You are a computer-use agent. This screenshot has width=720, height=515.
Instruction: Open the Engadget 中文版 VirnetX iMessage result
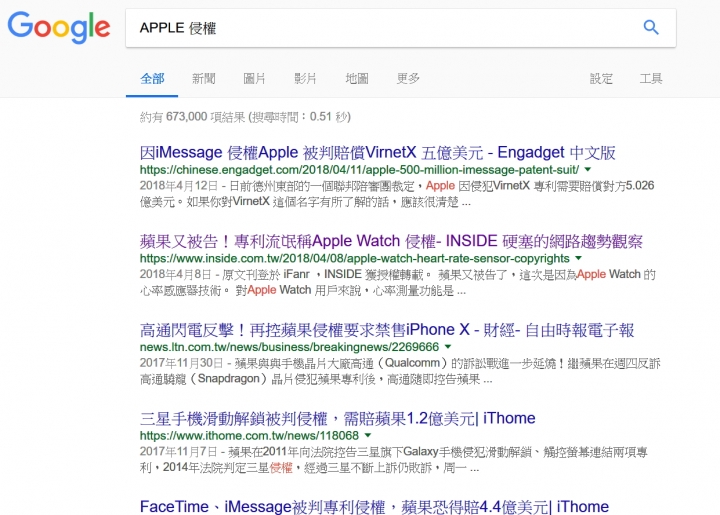pyautogui.click(x=377, y=152)
